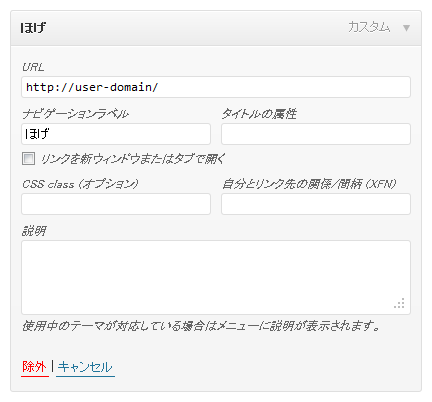Click the ナビゲーションラベル label text
The image size is (432, 402).
point(75,114)
